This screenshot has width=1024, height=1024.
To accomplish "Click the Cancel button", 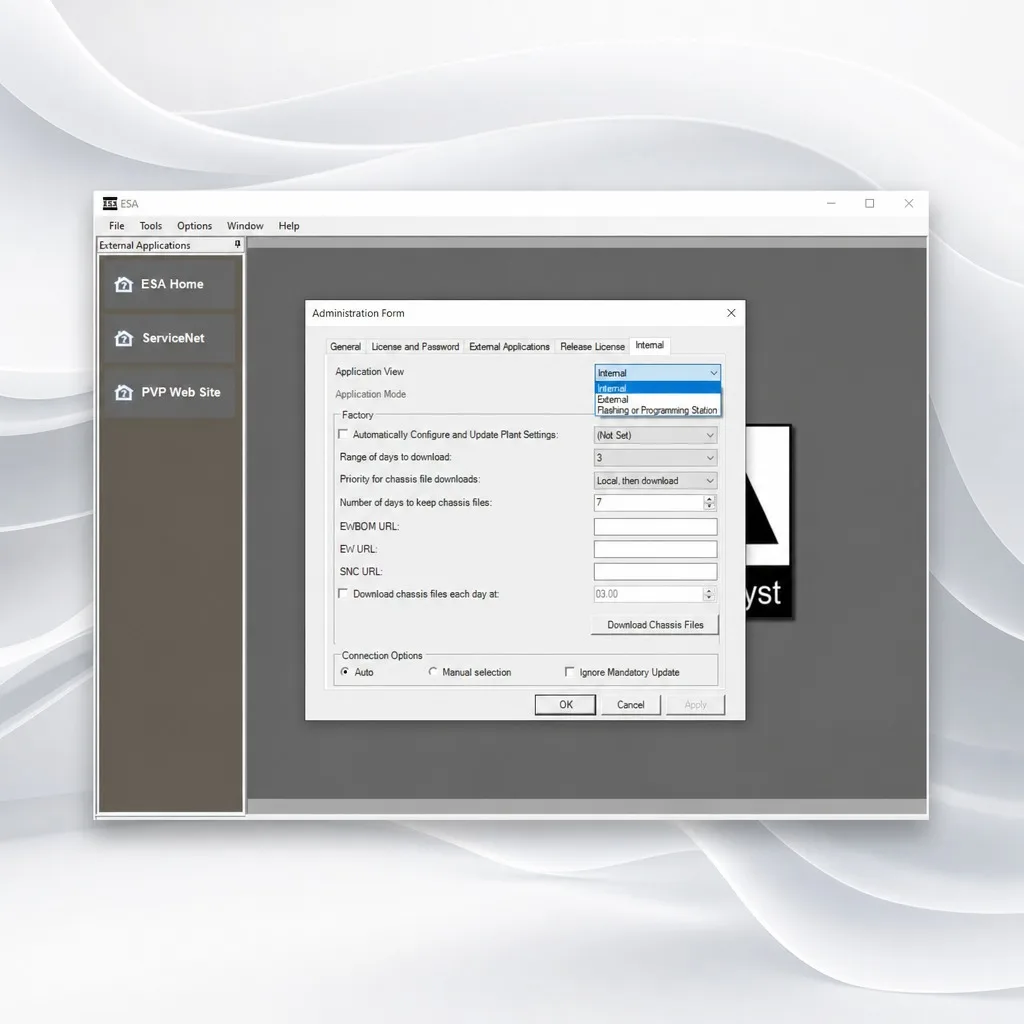I will click(631, 705).
